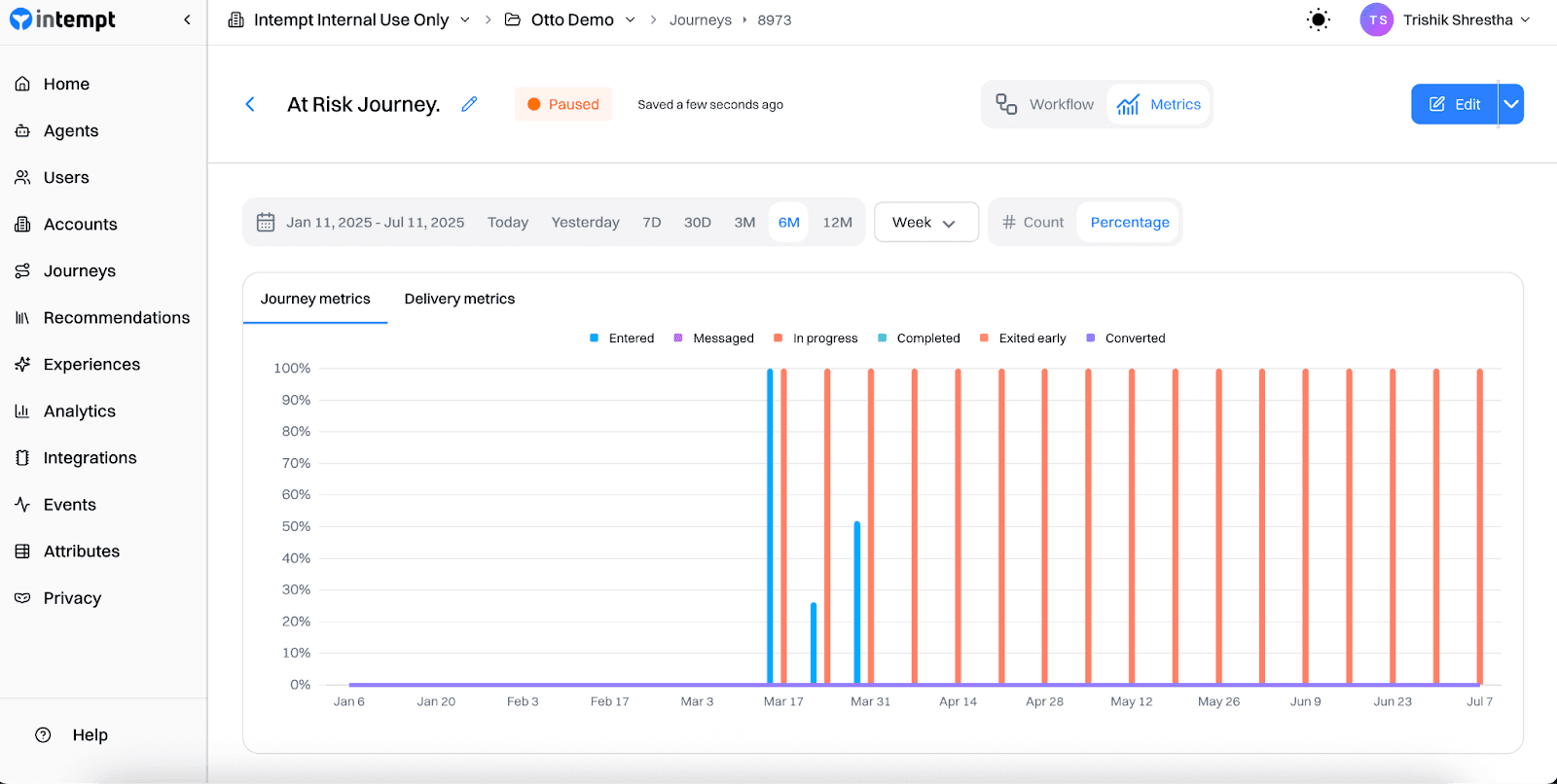1557x784 pixels.
Task: Select the Yesterday range
Action: click(x=585, y=222)
